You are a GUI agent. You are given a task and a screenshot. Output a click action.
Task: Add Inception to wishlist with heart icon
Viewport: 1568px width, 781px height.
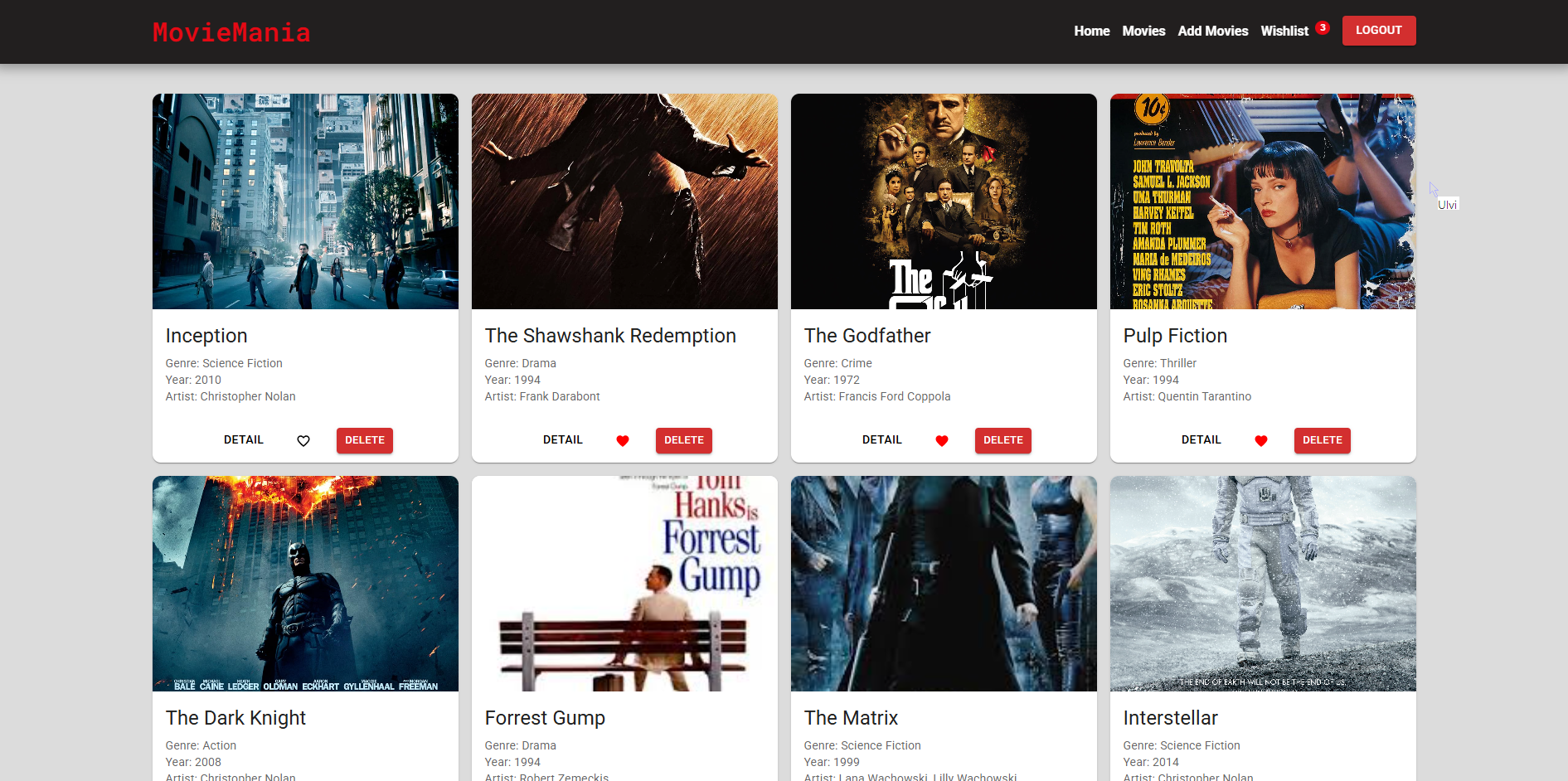303,441
